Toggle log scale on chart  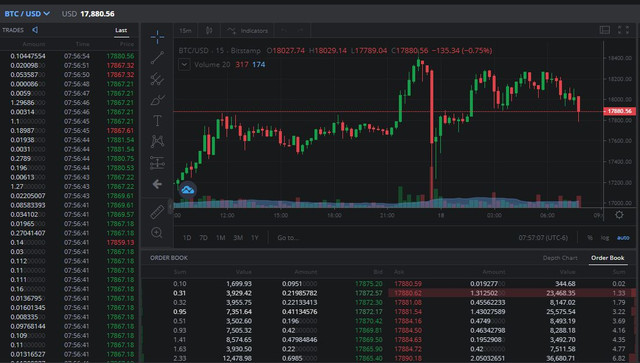[604, 238]
